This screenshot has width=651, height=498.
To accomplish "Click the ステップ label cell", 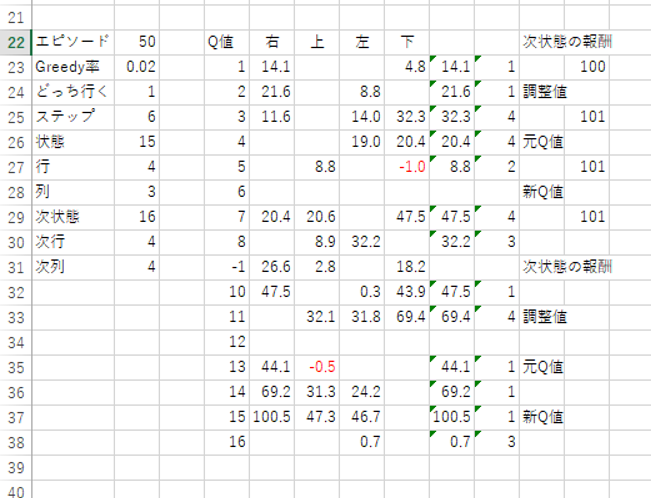I will coord(73,117).
